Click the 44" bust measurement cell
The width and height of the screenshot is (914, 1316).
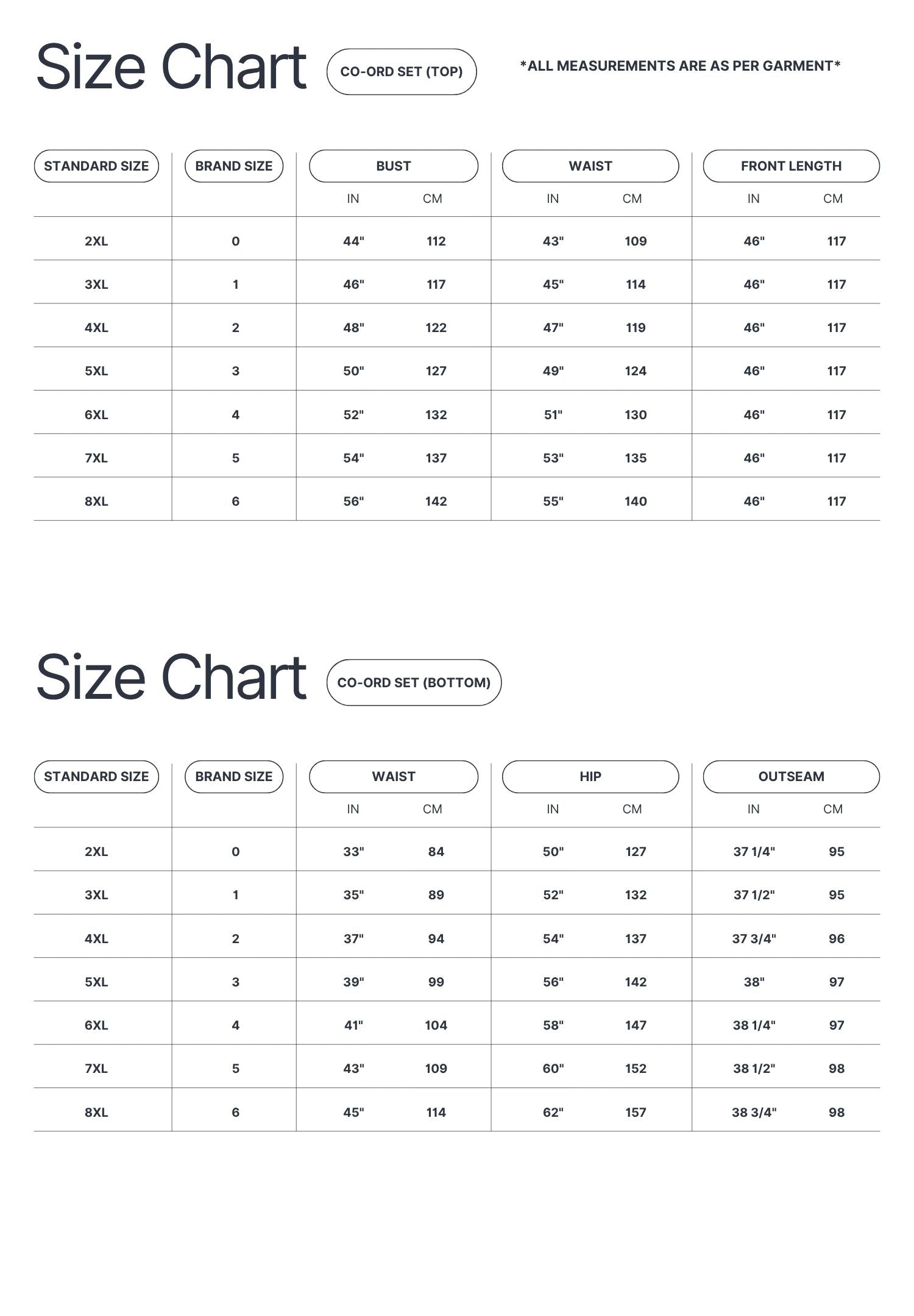pos(353,241)
